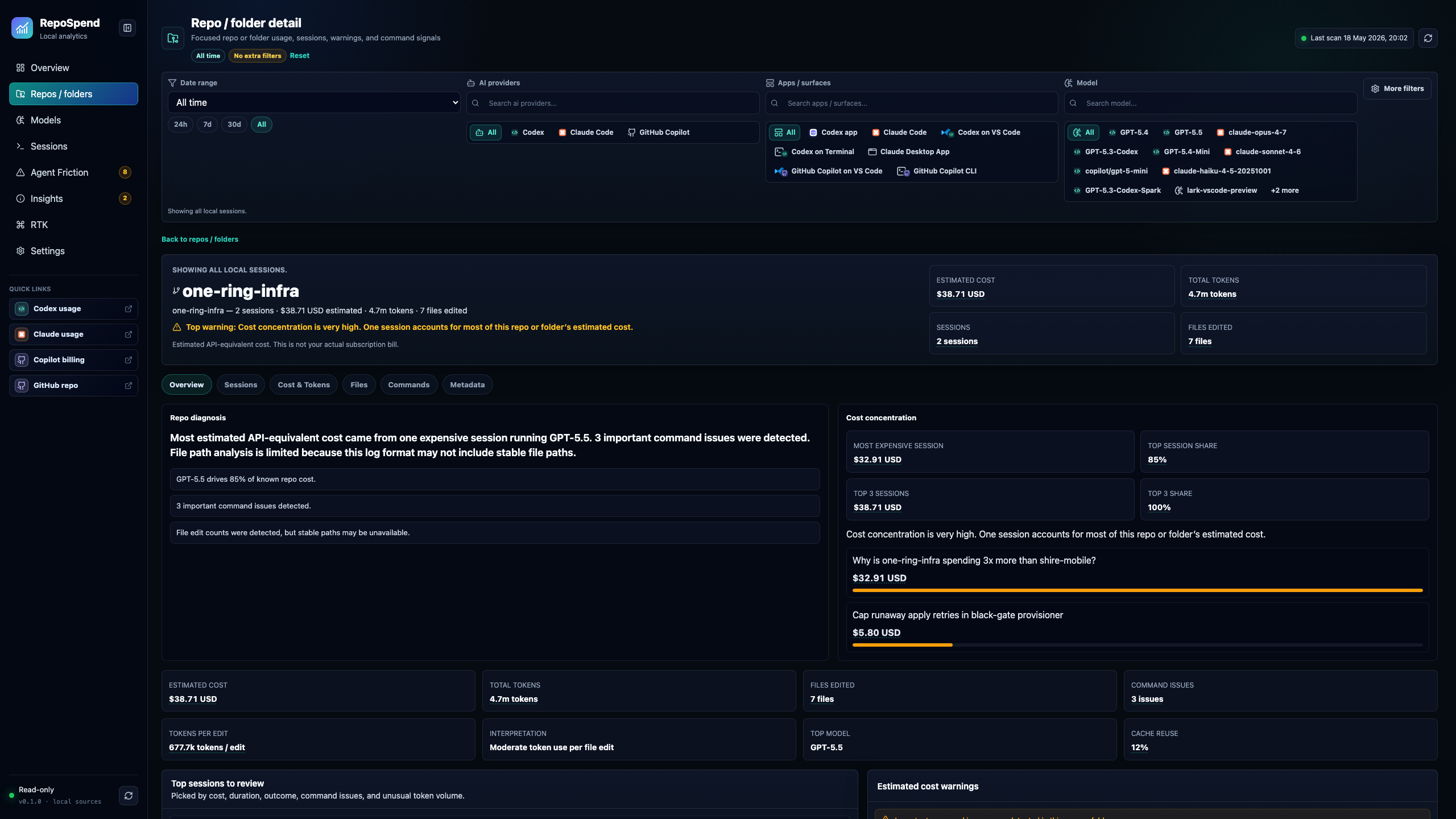Toggle the Codex provider filter

point(527,133)
